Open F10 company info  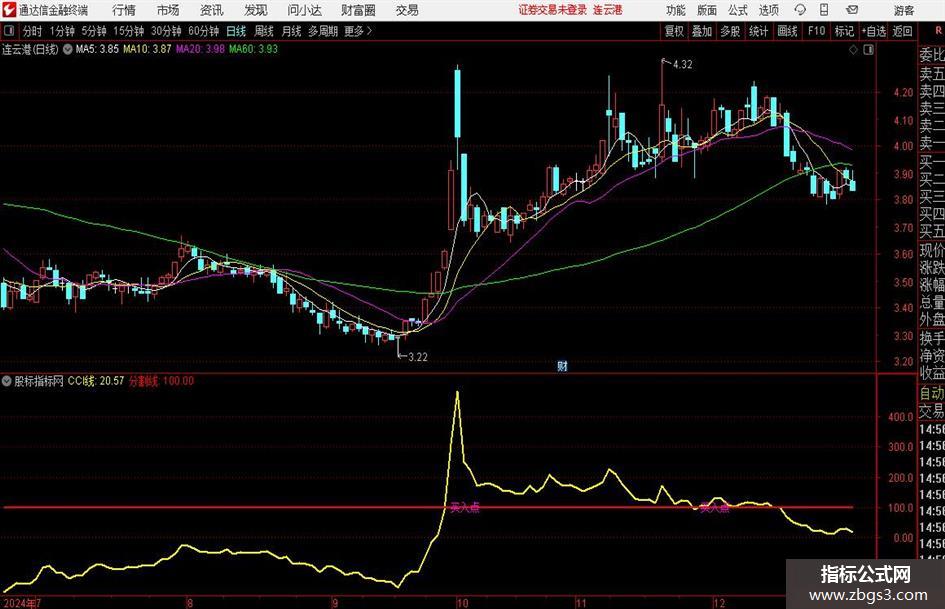point(817,31)
